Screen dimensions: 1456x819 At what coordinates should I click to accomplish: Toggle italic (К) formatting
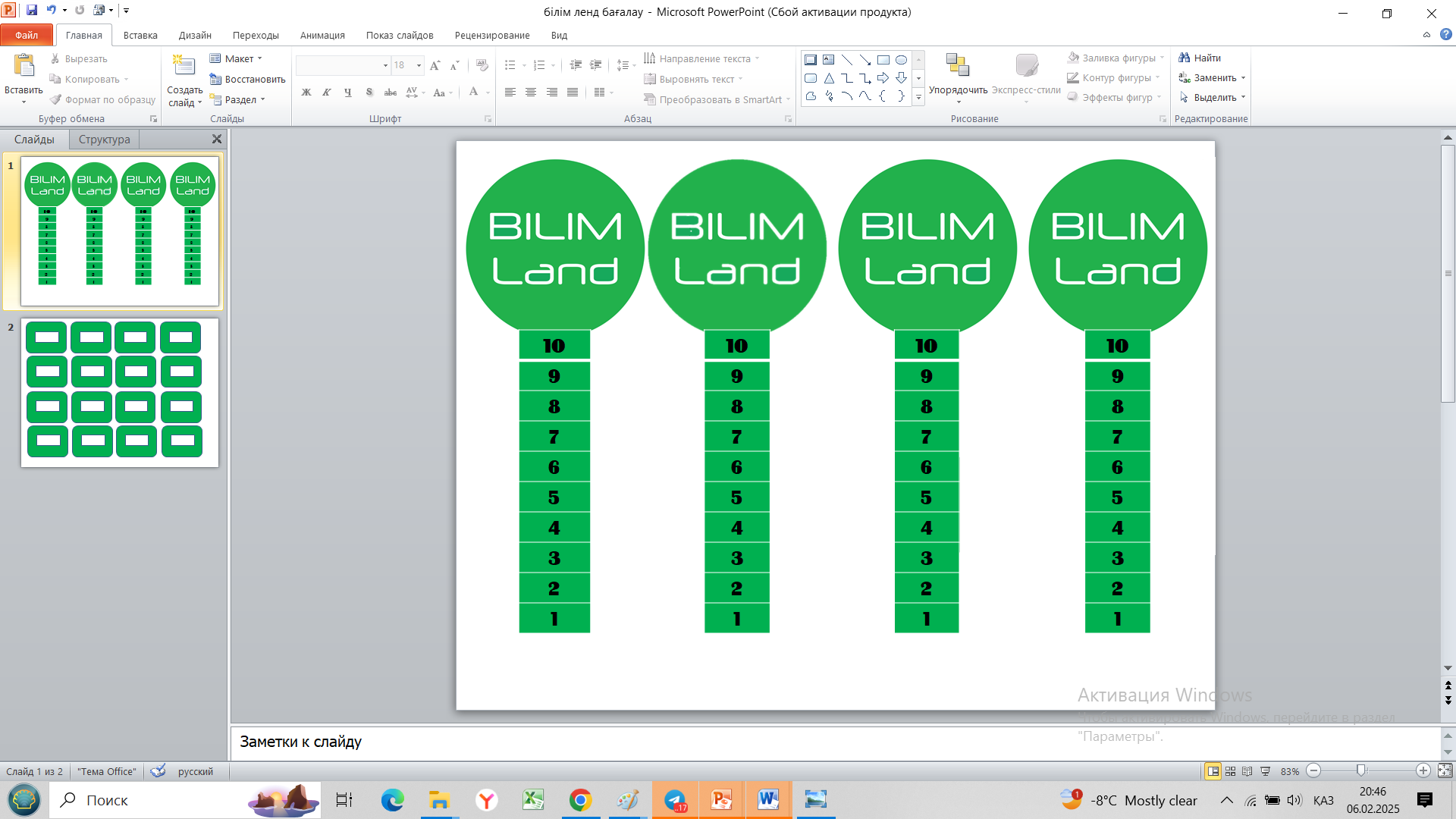click(x=327, y=93)
